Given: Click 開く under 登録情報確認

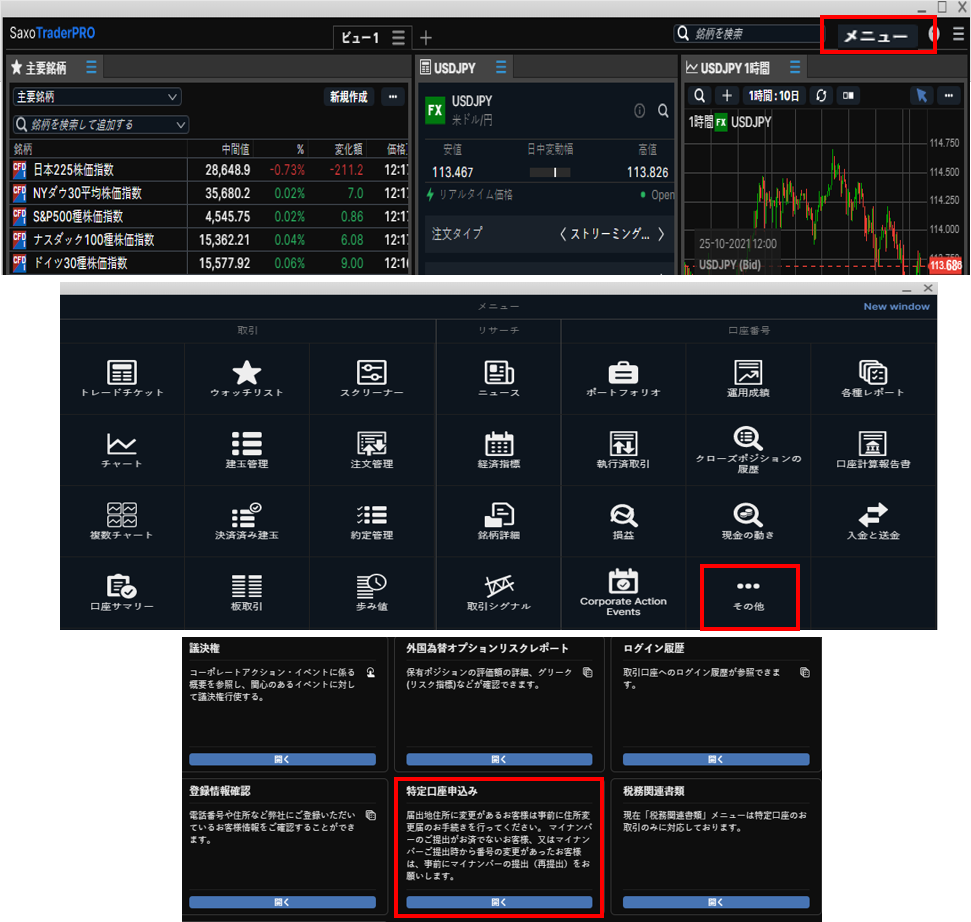Looking at the screenshot, I should [x=282, y=902].
